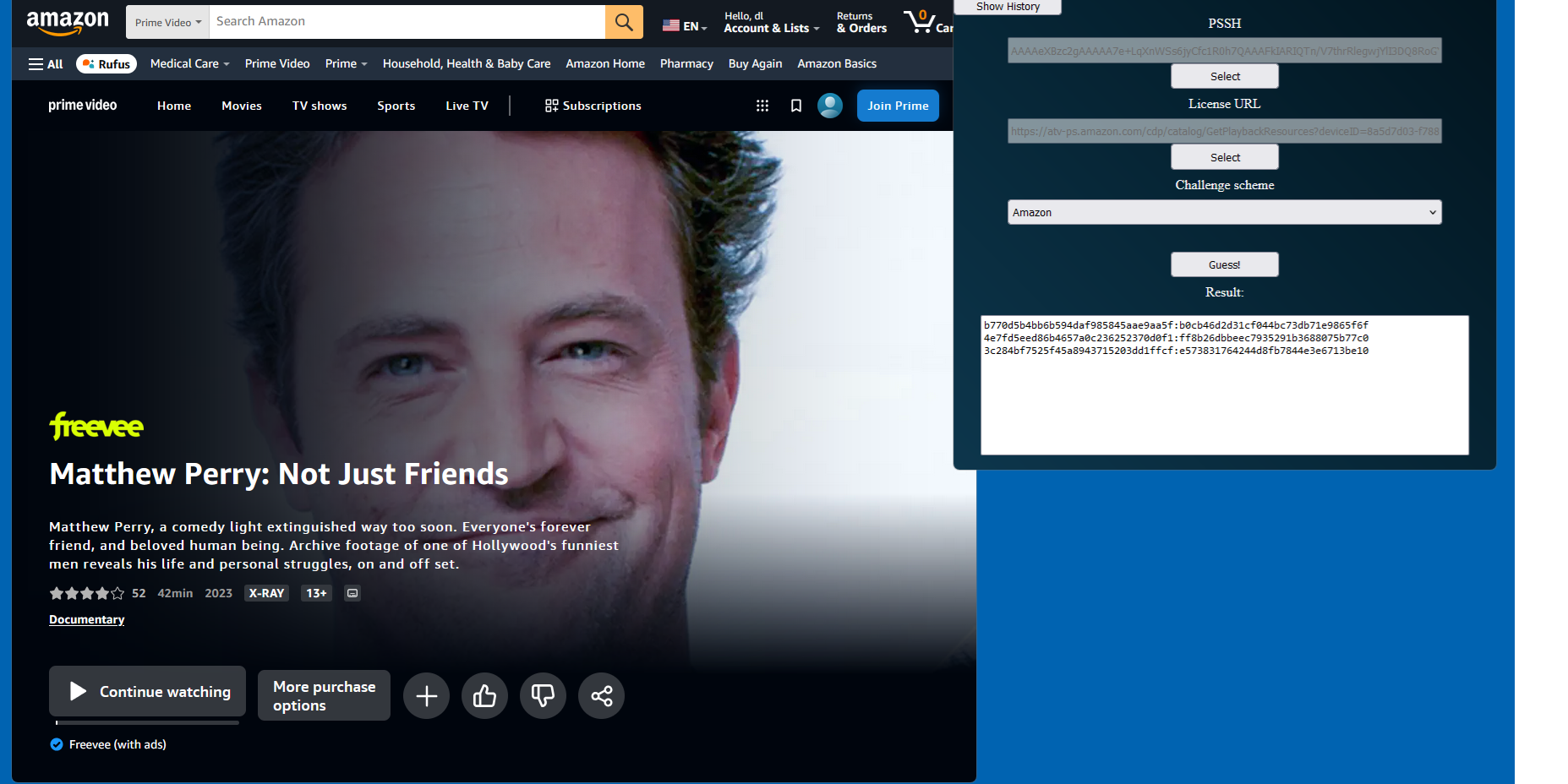1568x784 pixels.
Task: Open Household, Health & Baby Care
Action: (x=467, y=64)
